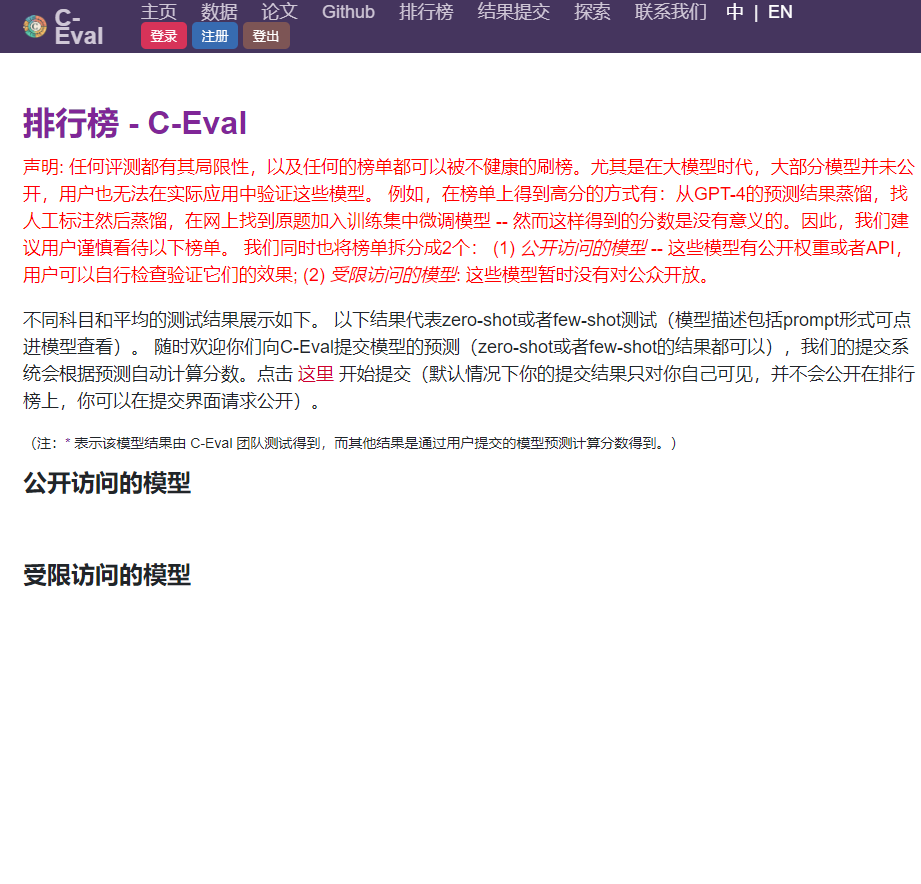Click the brown 登出 button
921x884 pixels.
(x=266, y=36)
